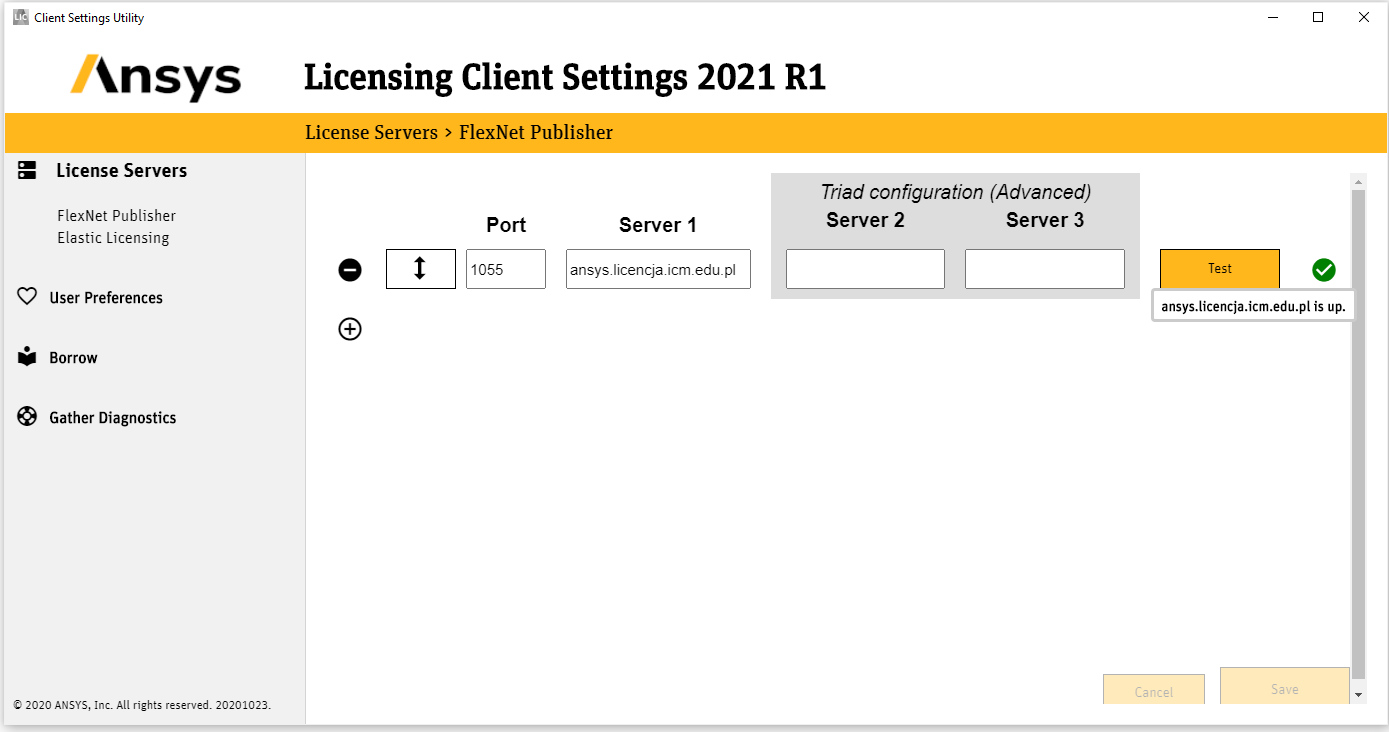
Task: Click the Cancel button
Action: (1154, 691)
